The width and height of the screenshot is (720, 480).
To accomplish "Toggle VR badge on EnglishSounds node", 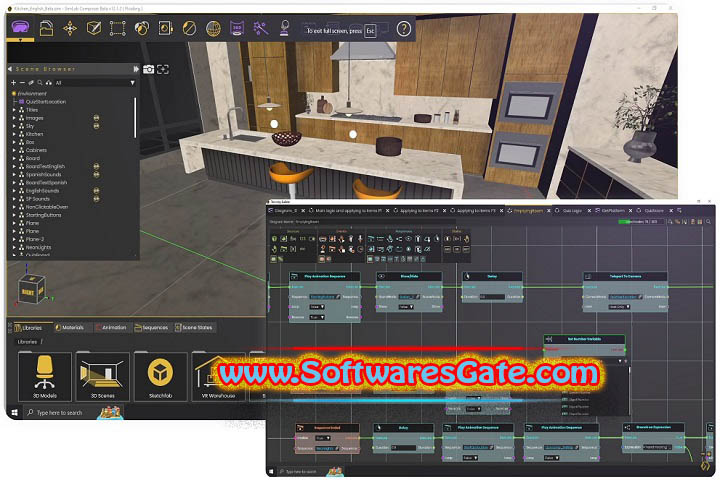I will coord(96,191).
